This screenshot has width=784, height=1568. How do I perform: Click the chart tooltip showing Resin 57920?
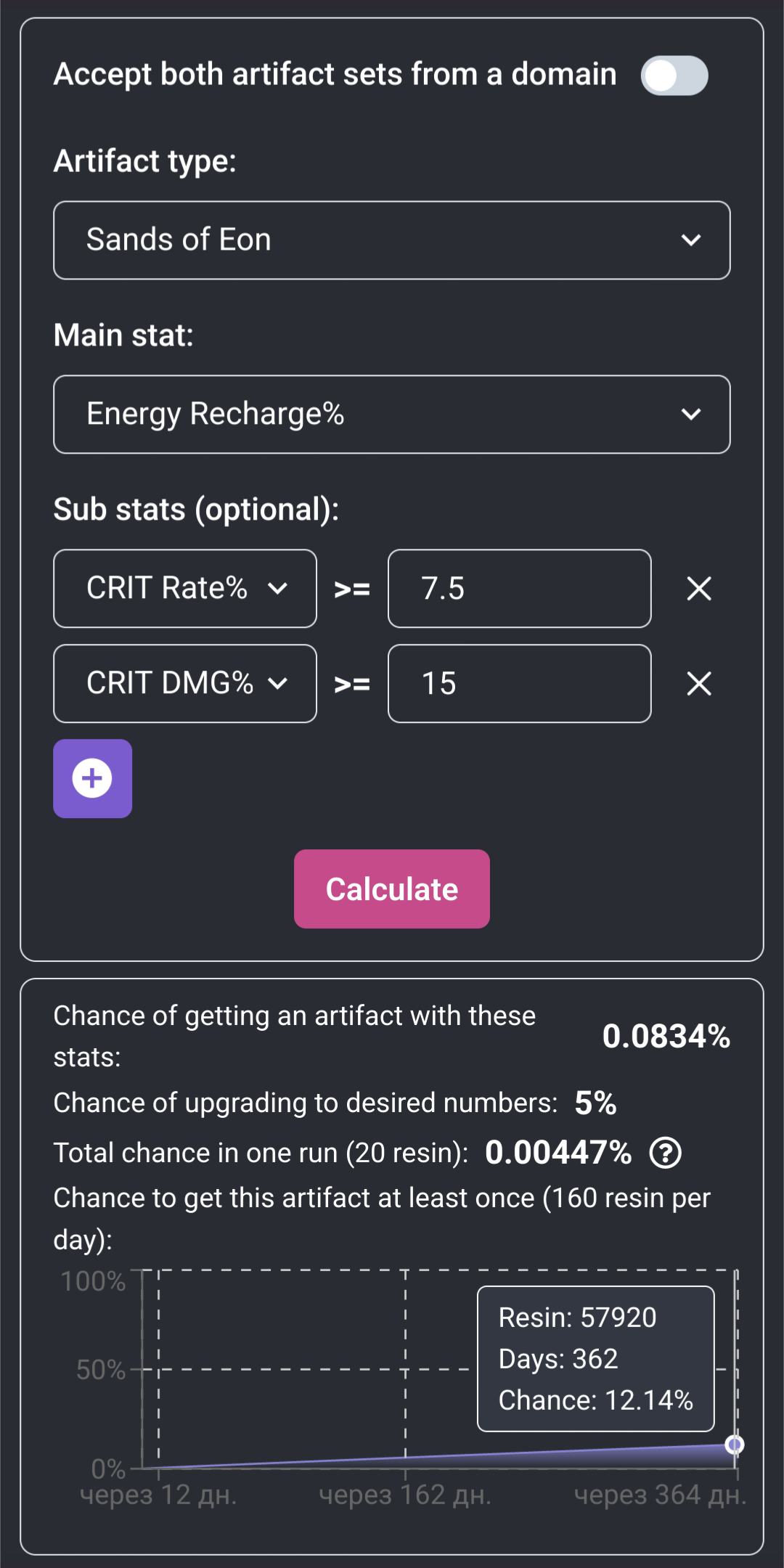[x=595, y=1359]
